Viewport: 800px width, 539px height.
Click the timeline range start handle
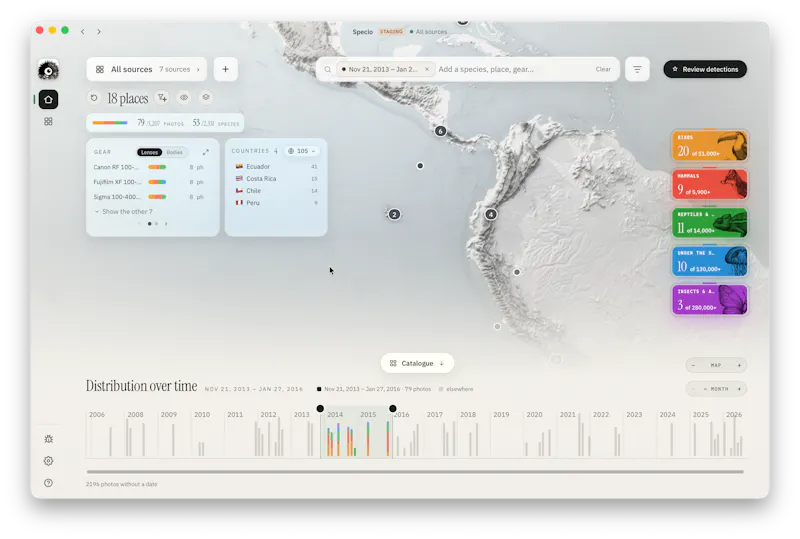point(320,409)
